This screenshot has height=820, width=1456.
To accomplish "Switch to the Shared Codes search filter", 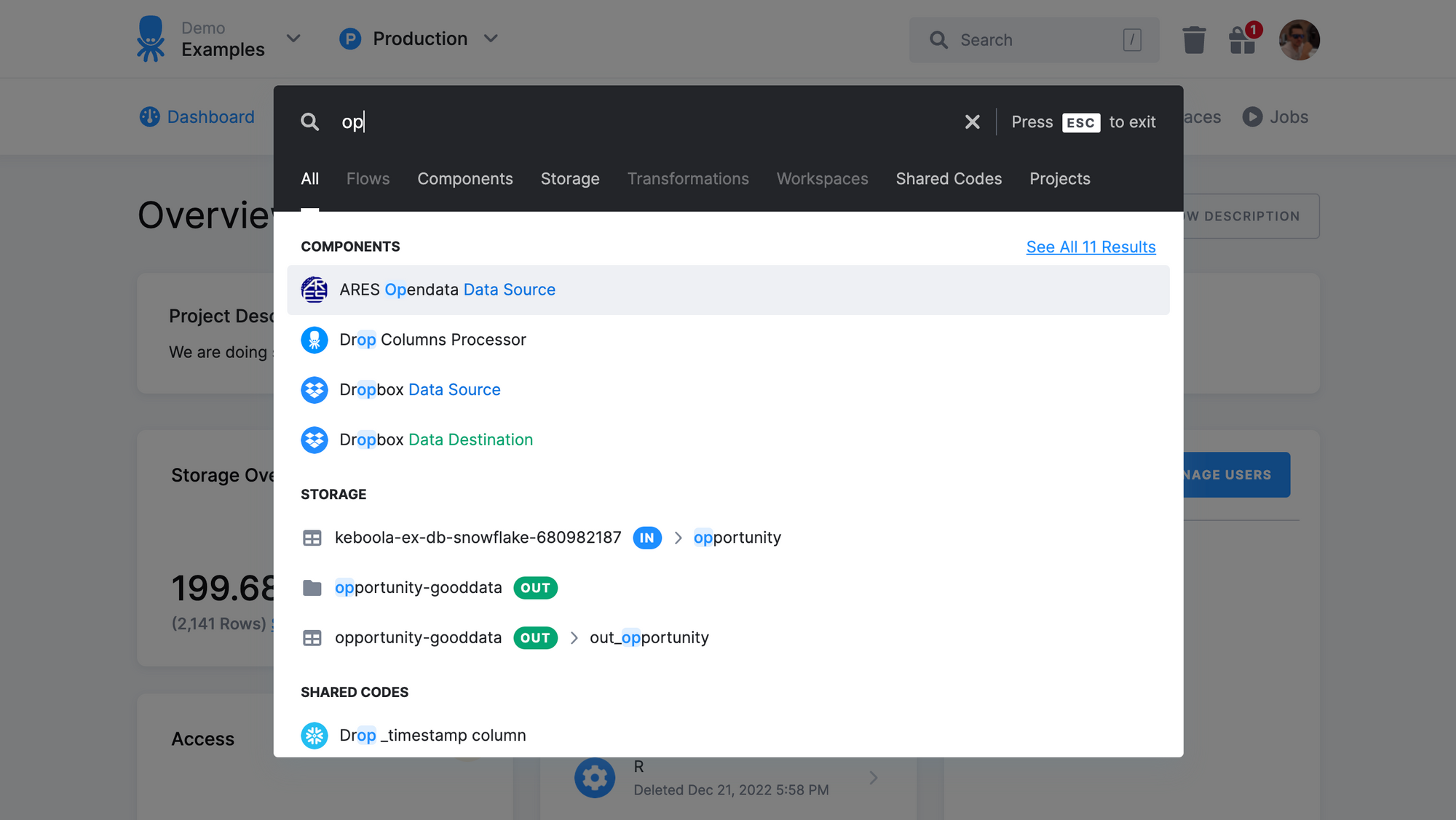I will click(x=949, y=179).
